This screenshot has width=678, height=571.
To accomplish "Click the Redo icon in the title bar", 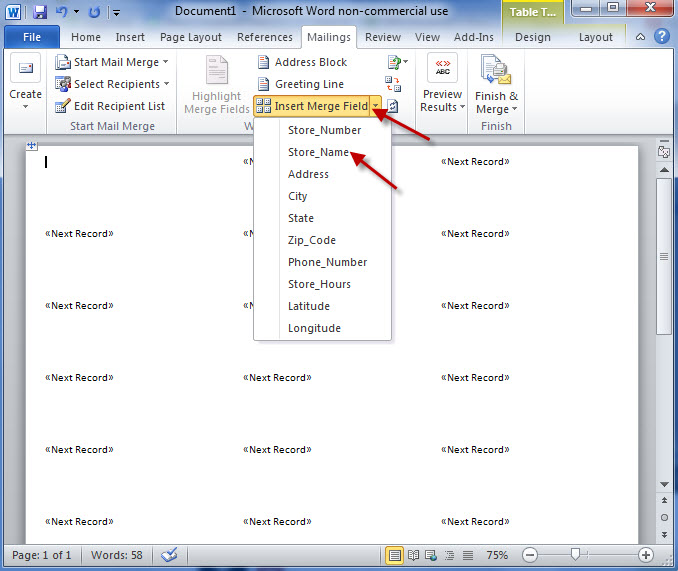I will click(x=94, y=12).
